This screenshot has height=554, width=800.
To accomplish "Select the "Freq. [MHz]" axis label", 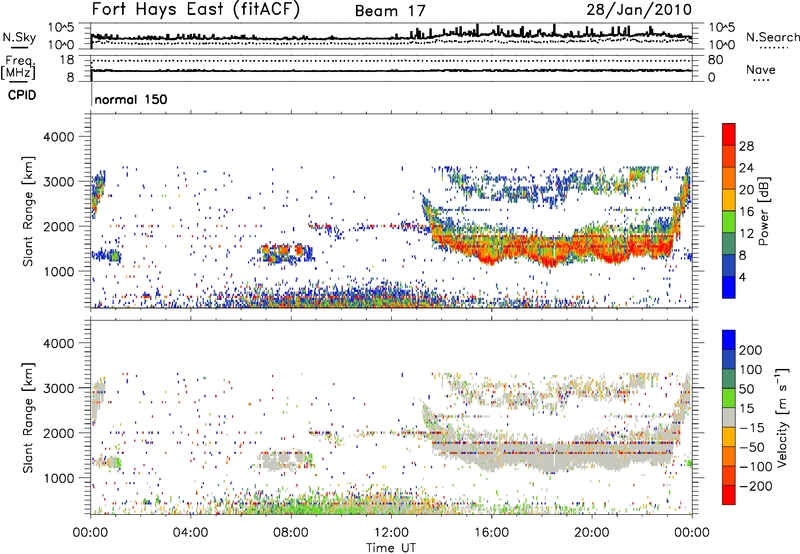I will click(19, 68).
